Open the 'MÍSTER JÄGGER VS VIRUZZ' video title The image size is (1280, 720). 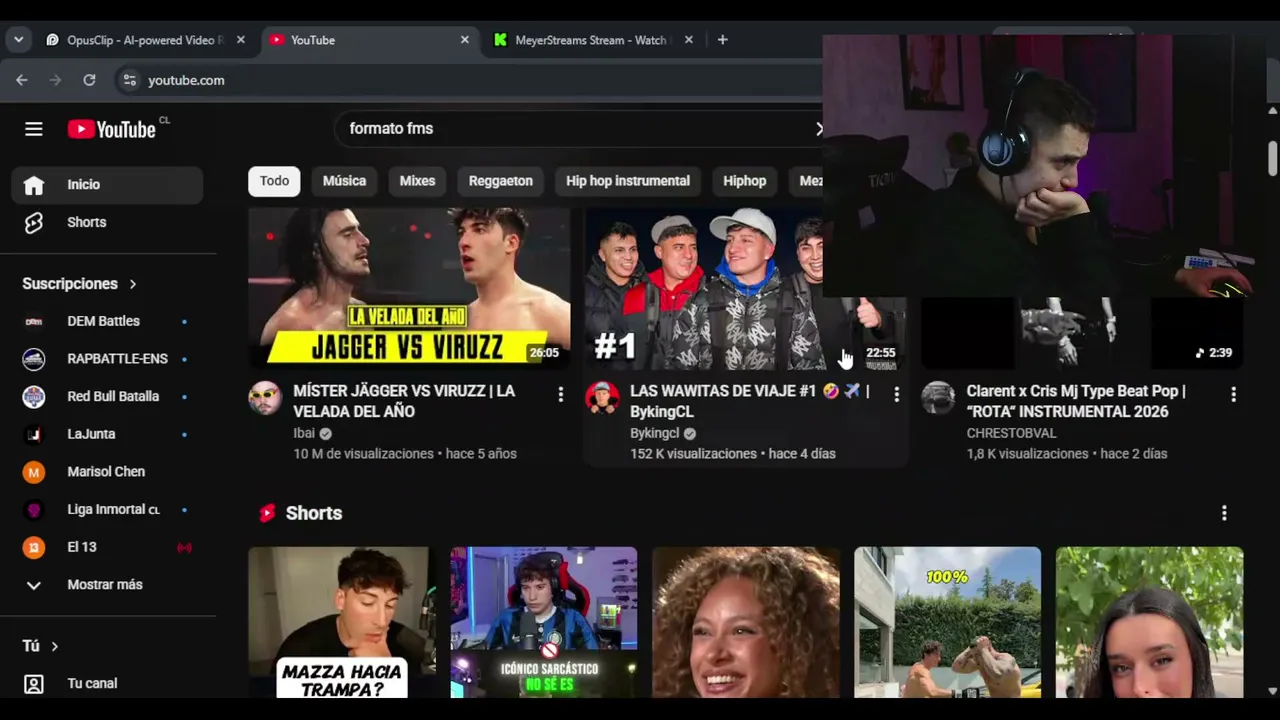tap(404, 401)
